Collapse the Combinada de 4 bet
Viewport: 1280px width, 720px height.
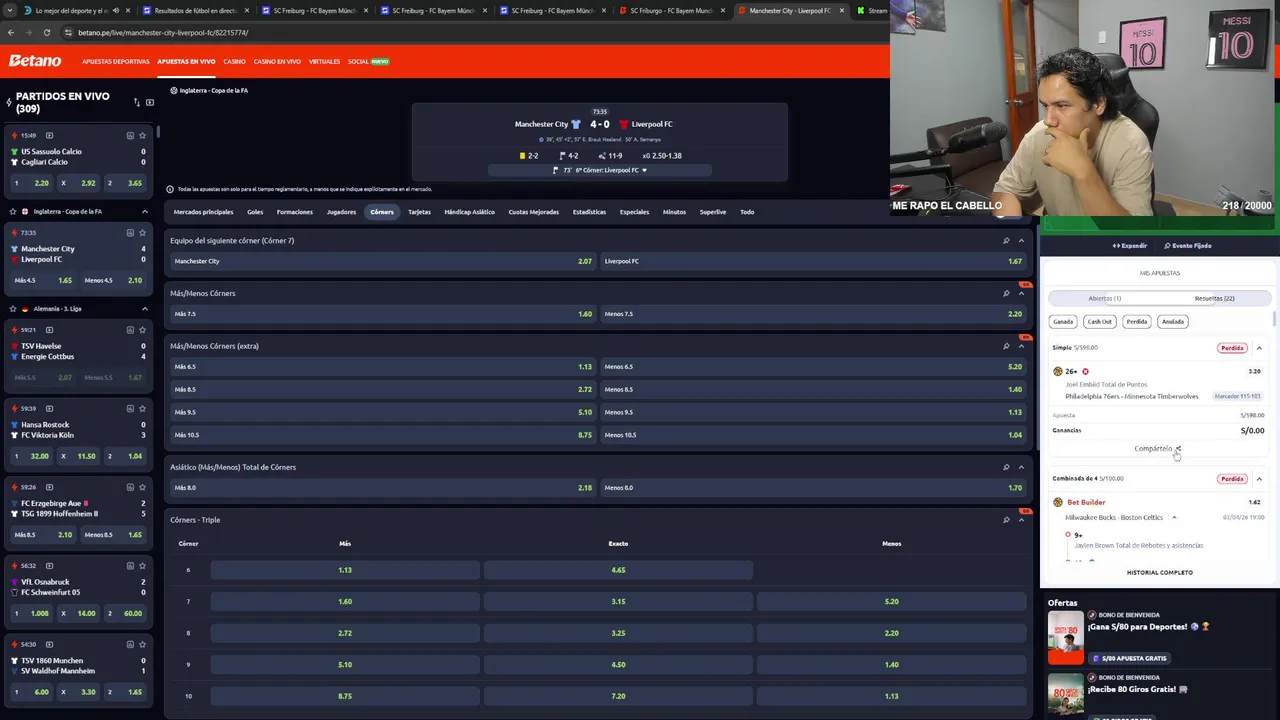[1259, 479]
